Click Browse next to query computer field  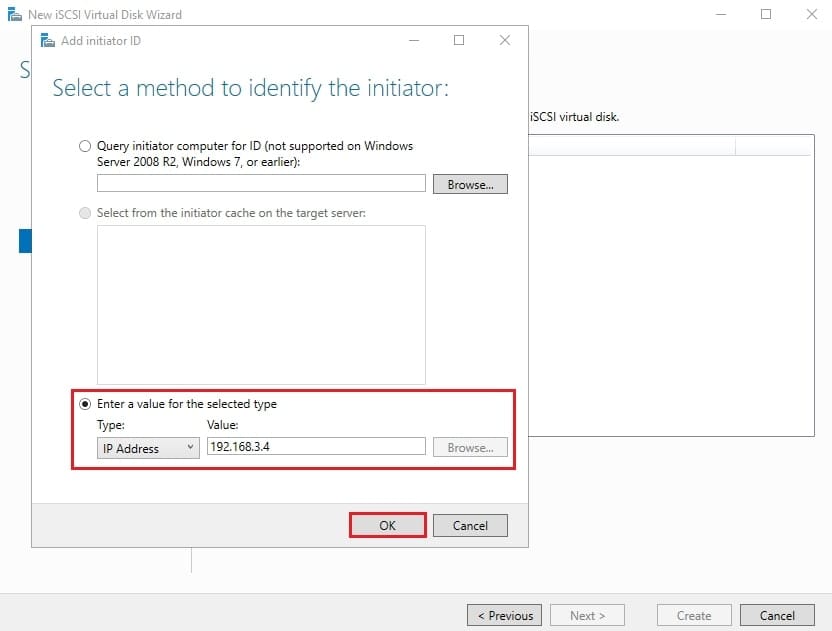[x=470, y=184]
